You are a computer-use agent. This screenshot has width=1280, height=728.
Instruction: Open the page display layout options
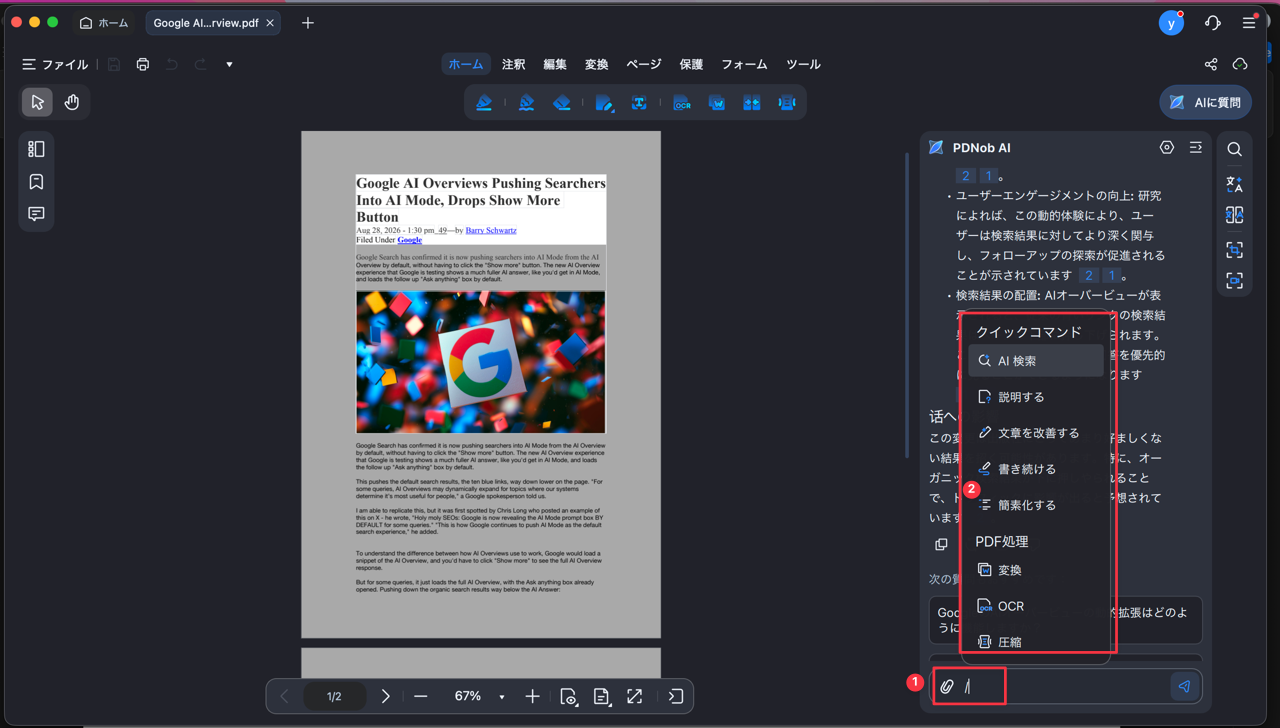point(602,696)
